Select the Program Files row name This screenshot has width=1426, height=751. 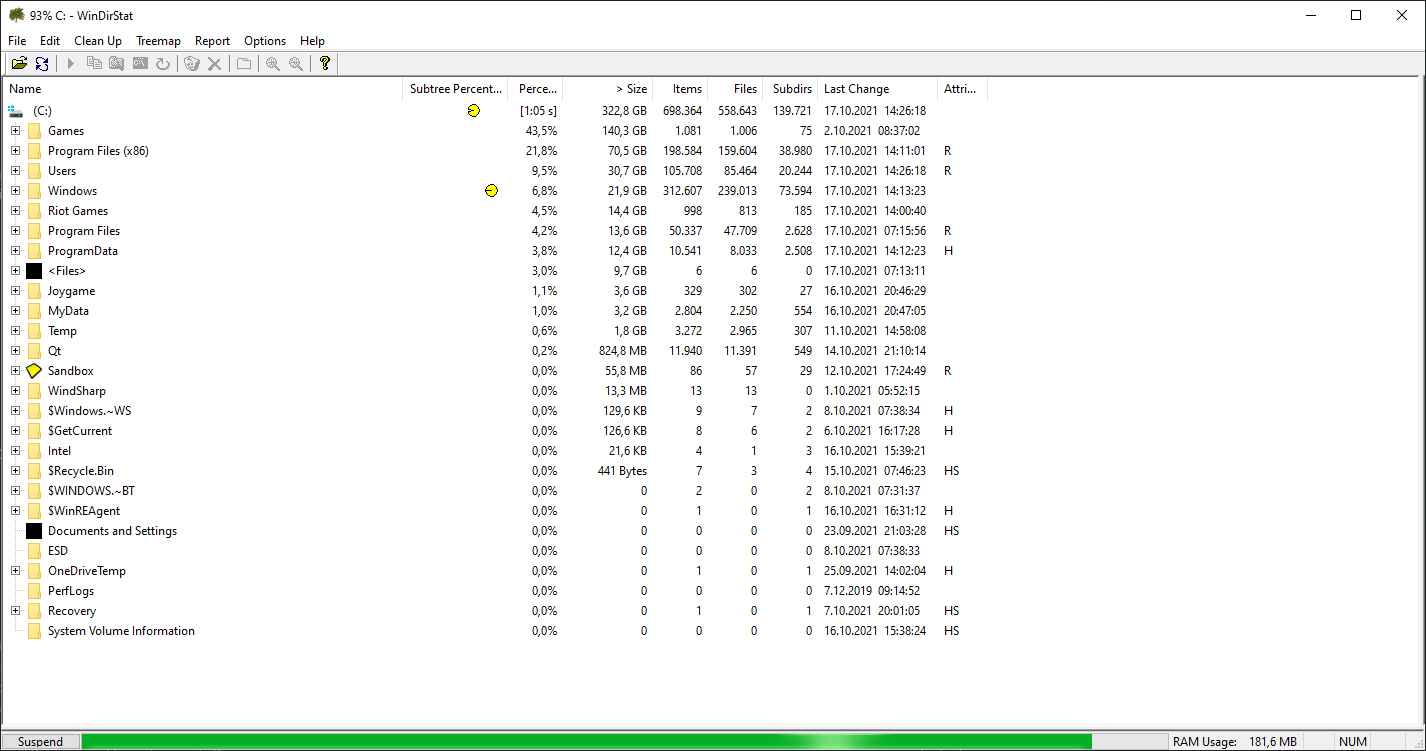click(84, 231)
